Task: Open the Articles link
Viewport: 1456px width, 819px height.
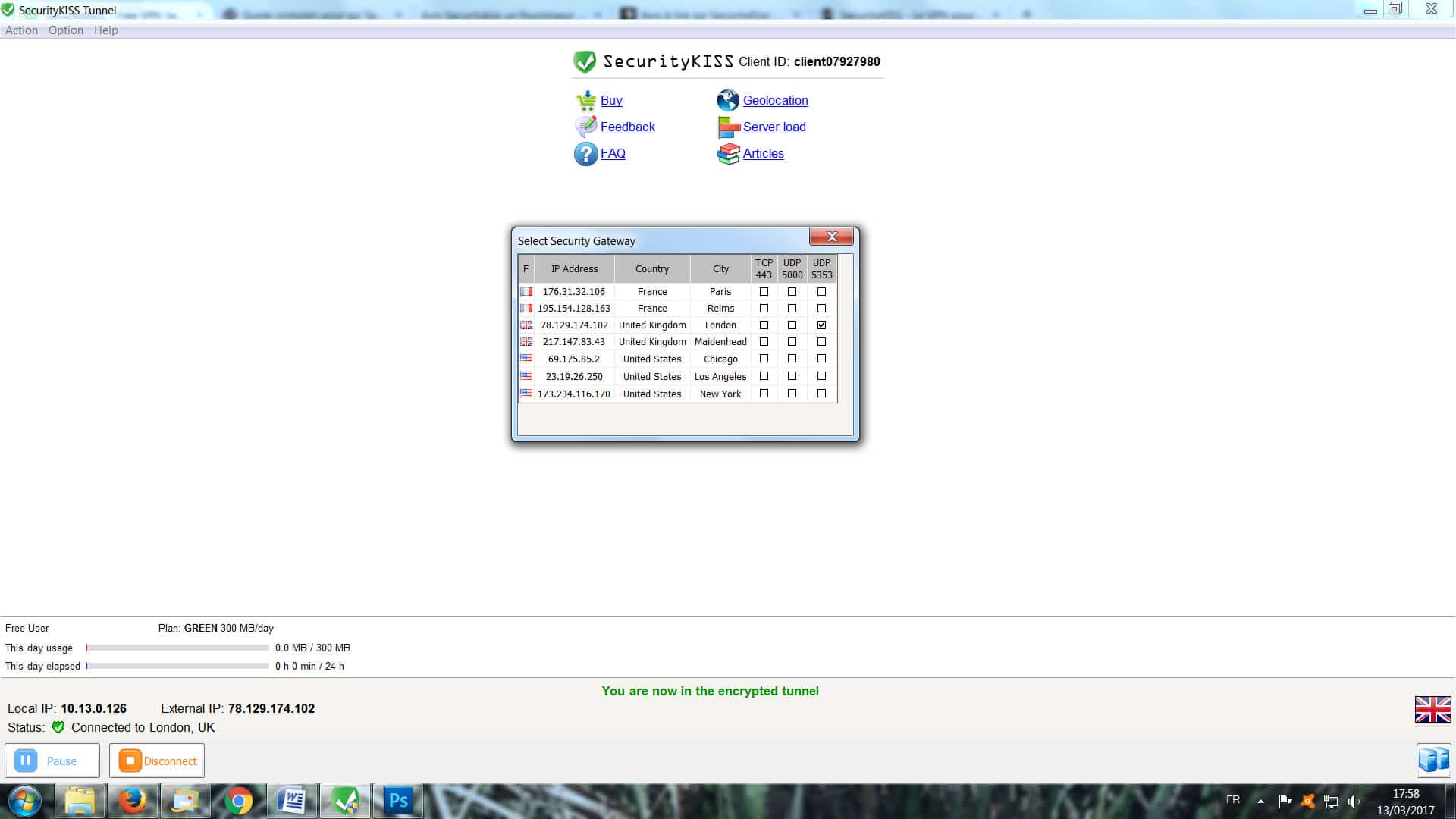Action: pyautogui.click(x=763, y=153)
